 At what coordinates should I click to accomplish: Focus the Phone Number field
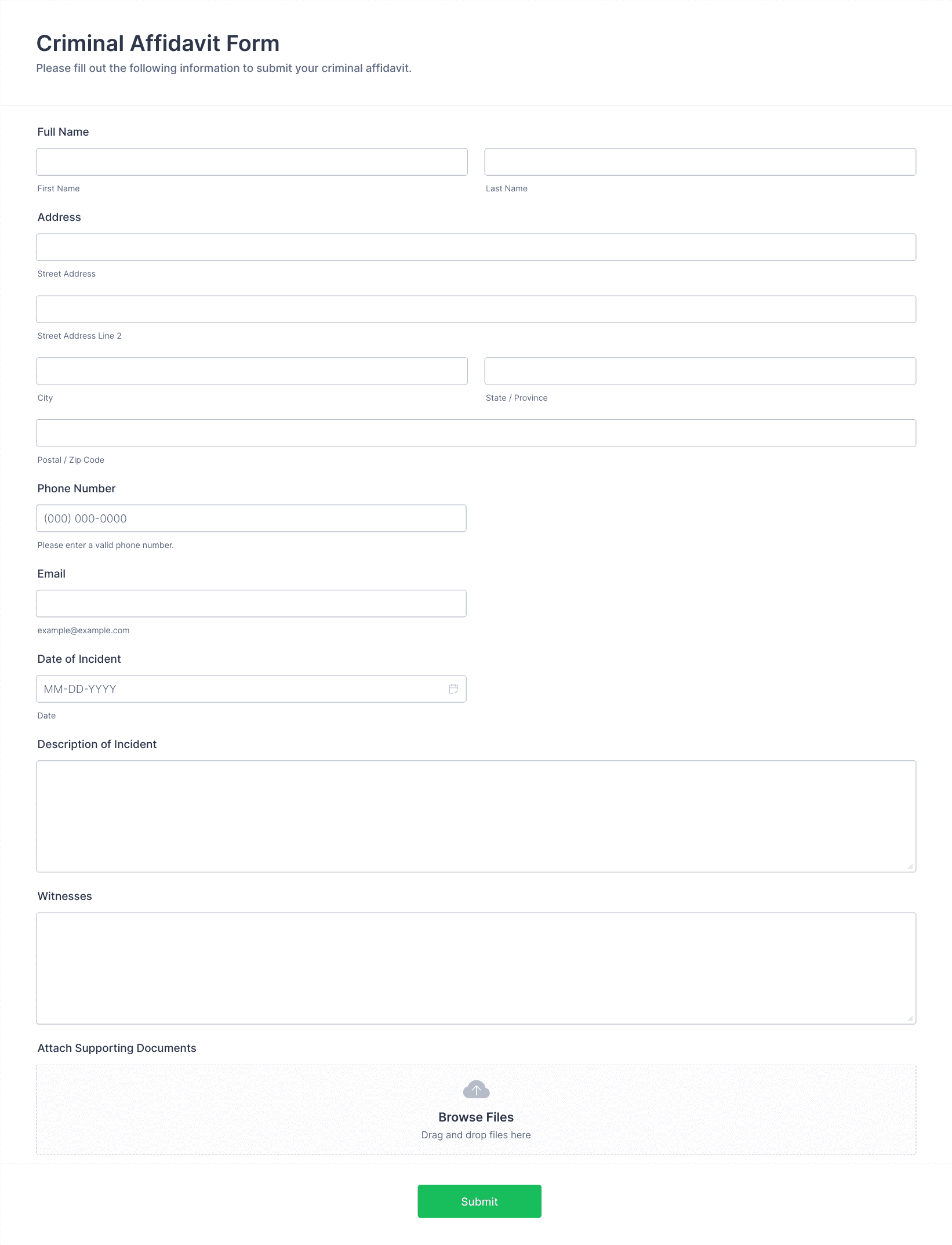pos(251,518)
